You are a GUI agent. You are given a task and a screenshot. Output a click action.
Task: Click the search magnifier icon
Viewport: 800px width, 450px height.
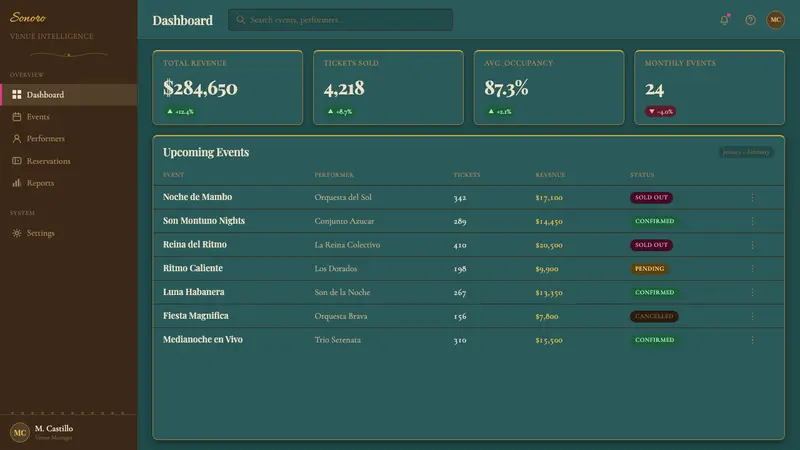pos(241,20)
